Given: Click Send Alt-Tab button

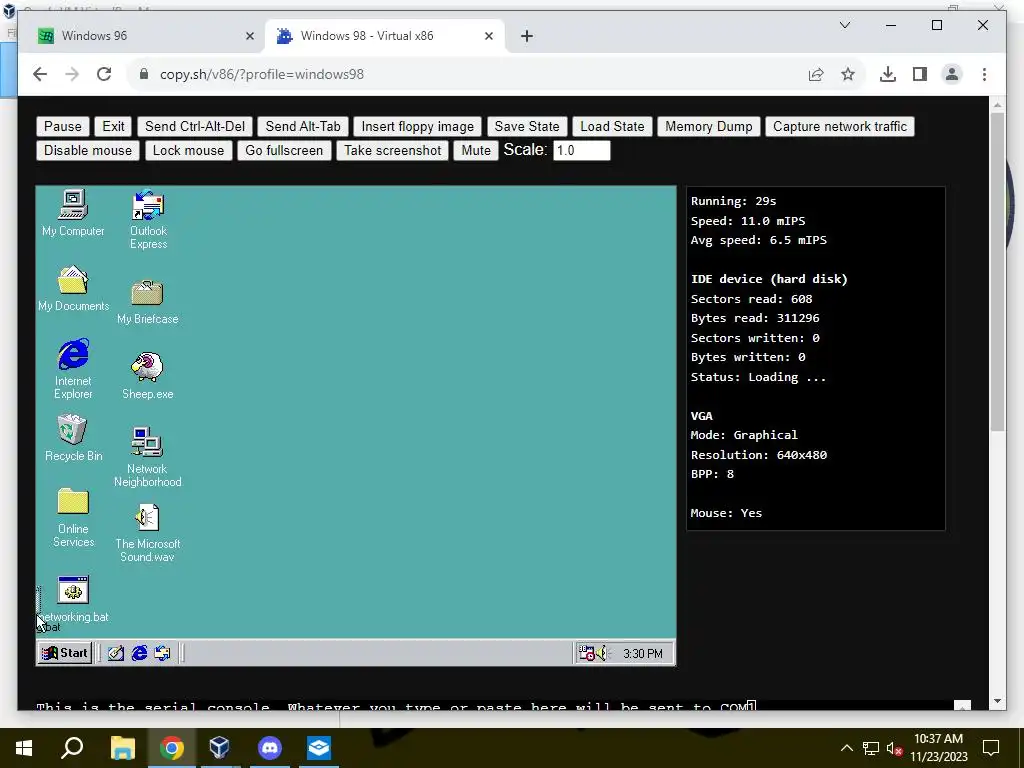Looking at the screenshot, I should coord(303,126).
